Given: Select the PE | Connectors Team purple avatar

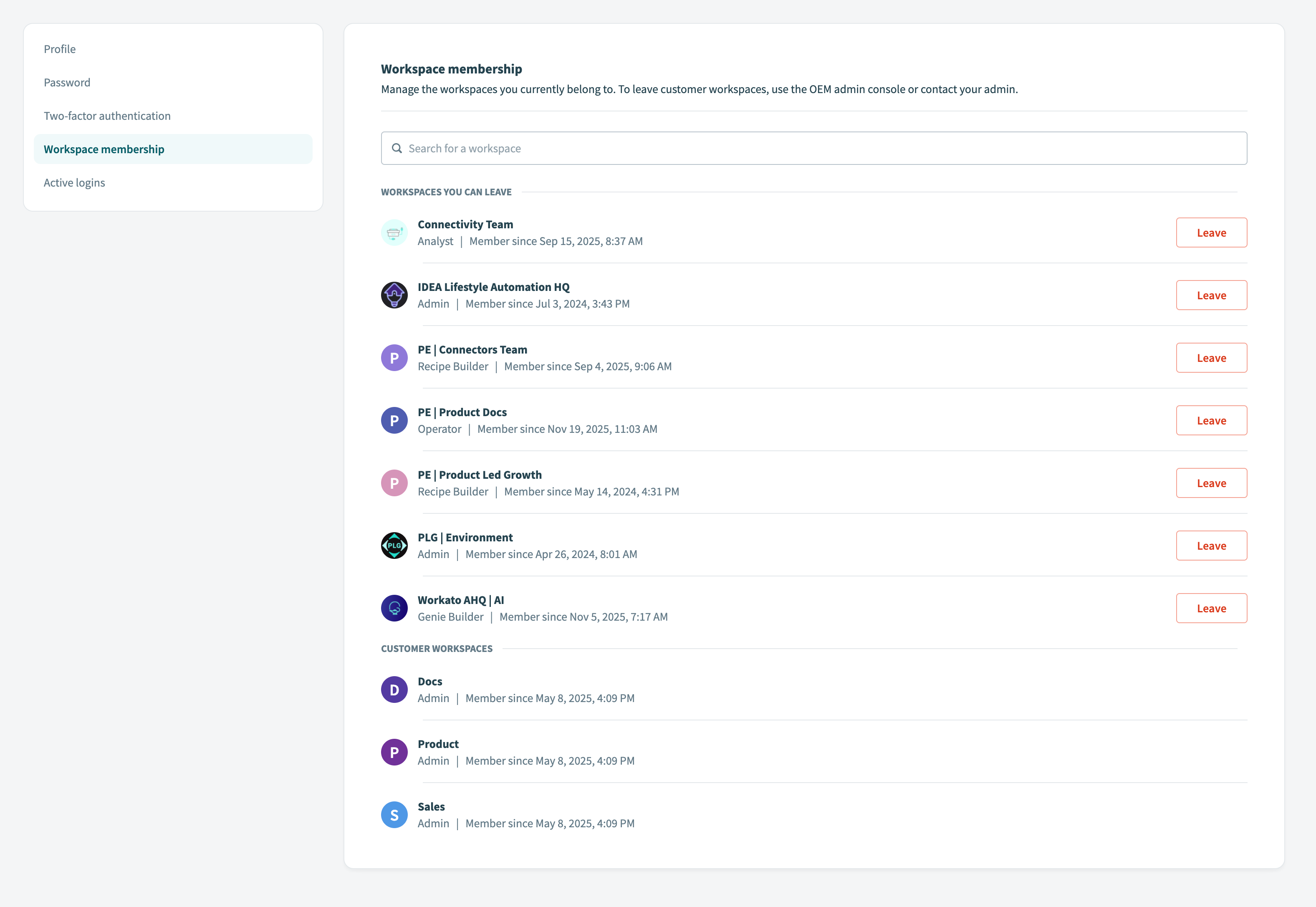Looking at the screenshot, I should click(x=394, y=357).
